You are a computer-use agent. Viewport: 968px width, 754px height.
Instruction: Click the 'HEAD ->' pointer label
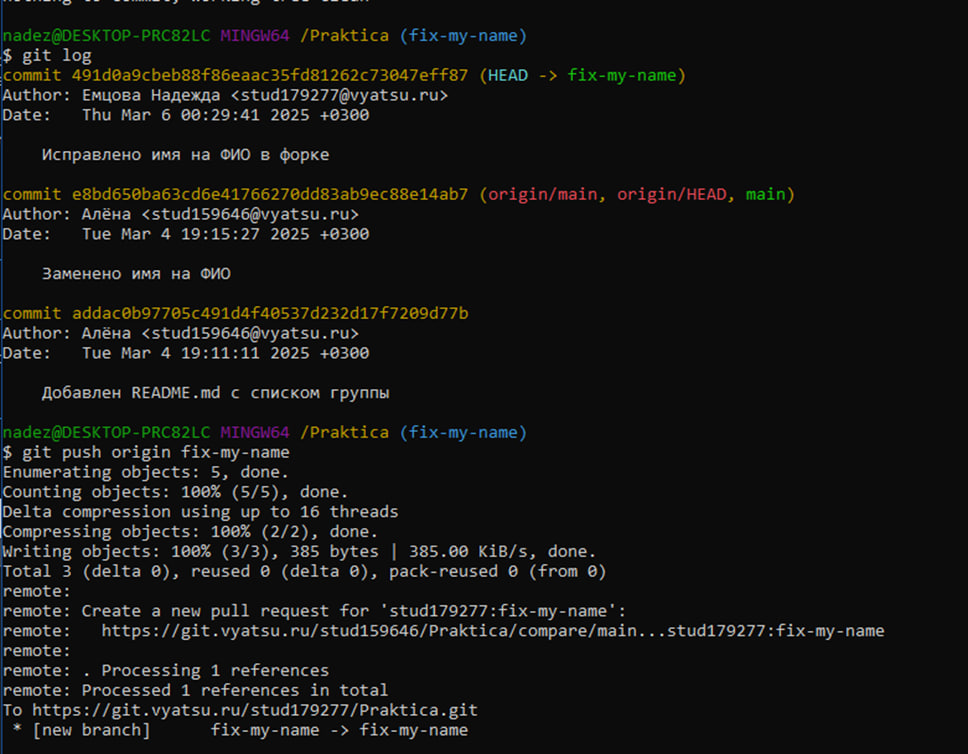click(x=523, y=76)
